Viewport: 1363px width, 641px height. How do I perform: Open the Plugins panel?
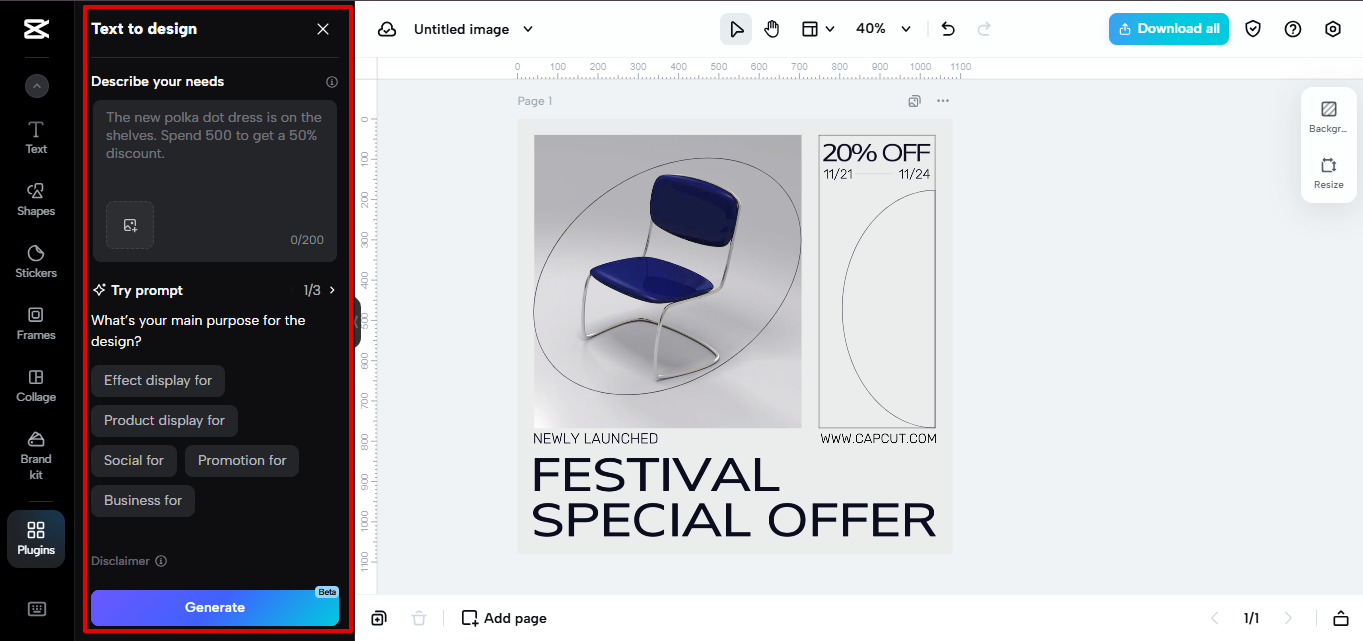click(x=35, y=538)
